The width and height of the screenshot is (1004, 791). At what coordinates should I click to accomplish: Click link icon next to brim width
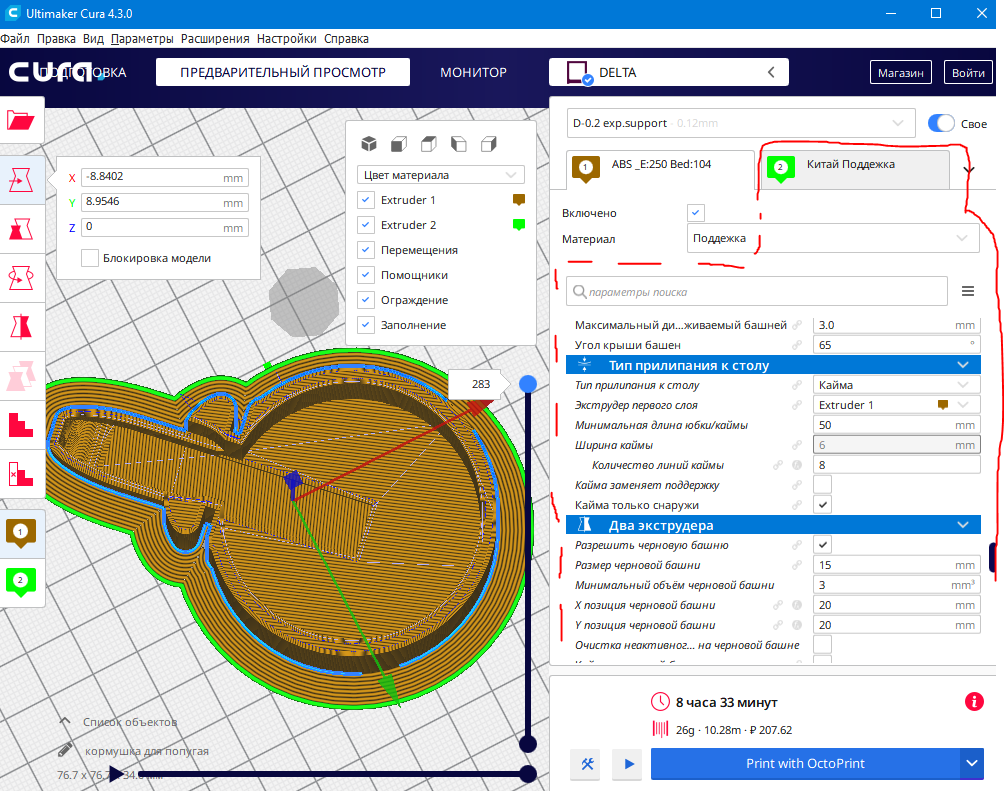click(x=797, y=445)
